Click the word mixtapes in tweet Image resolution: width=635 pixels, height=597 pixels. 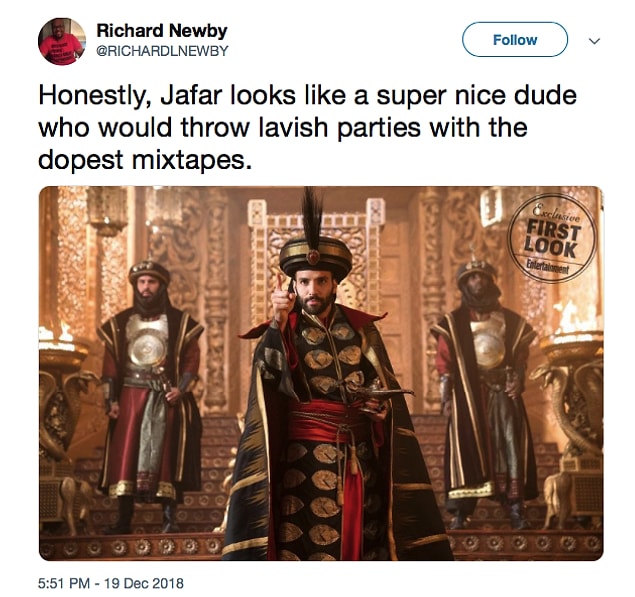tap(189, 161)
